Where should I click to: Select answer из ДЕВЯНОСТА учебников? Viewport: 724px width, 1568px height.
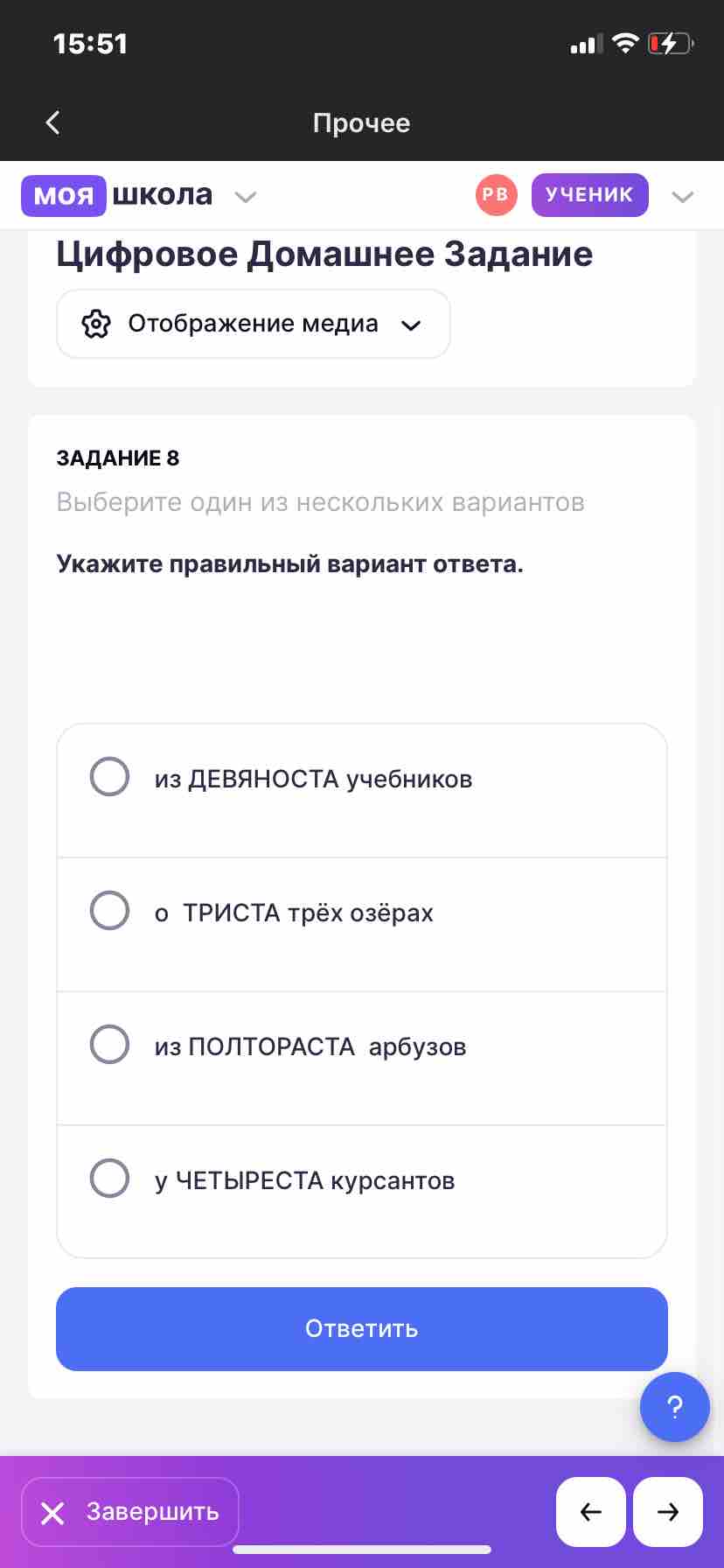(362, 790)
